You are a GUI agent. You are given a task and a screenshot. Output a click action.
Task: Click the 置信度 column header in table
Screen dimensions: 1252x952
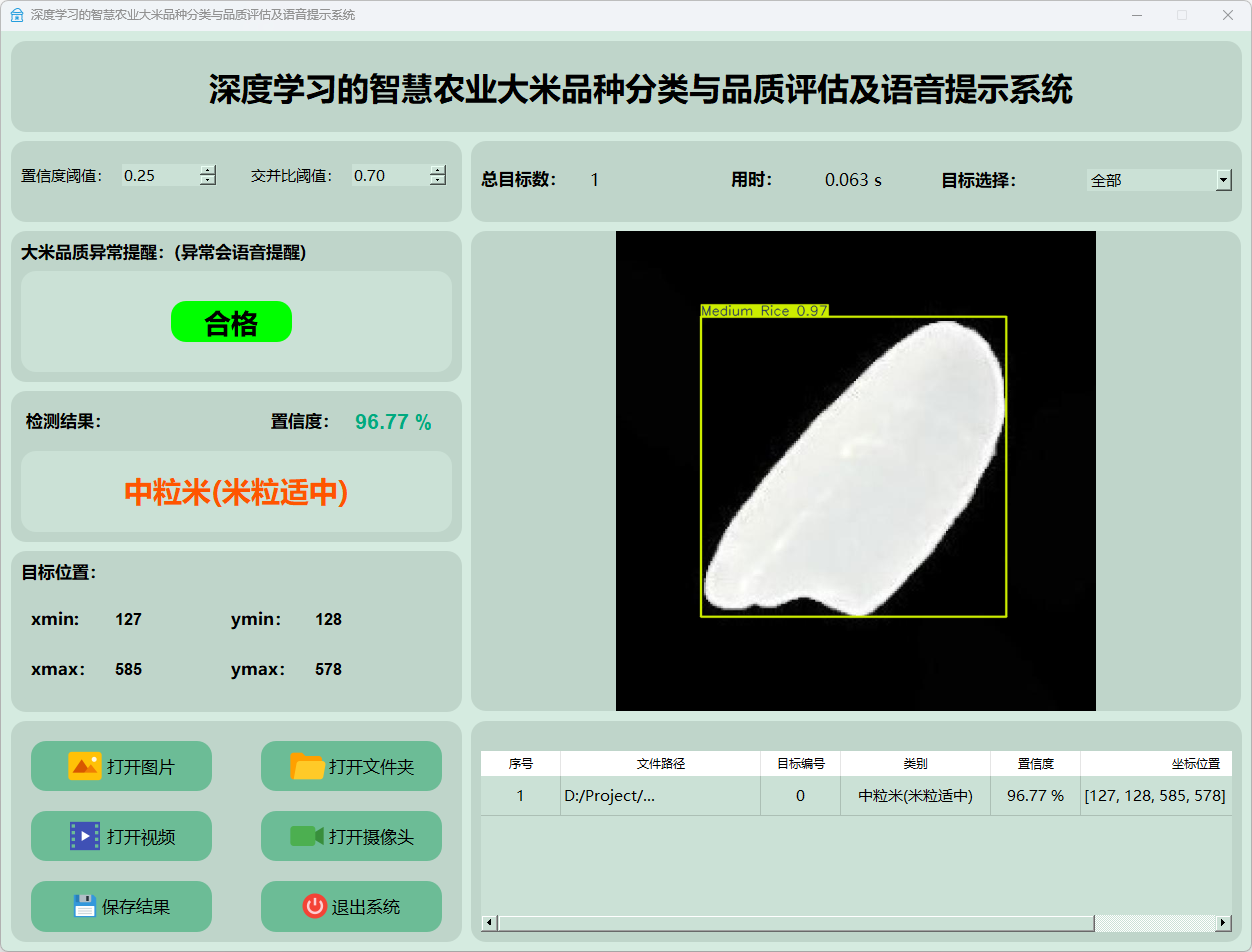tap(1035, 763)
